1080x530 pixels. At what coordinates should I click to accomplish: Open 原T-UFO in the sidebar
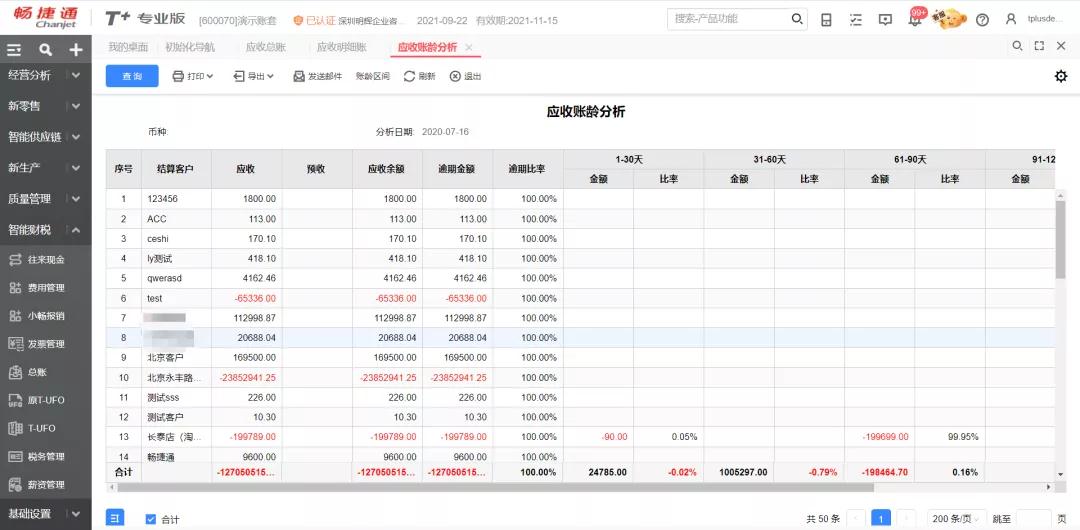[45, 400]
